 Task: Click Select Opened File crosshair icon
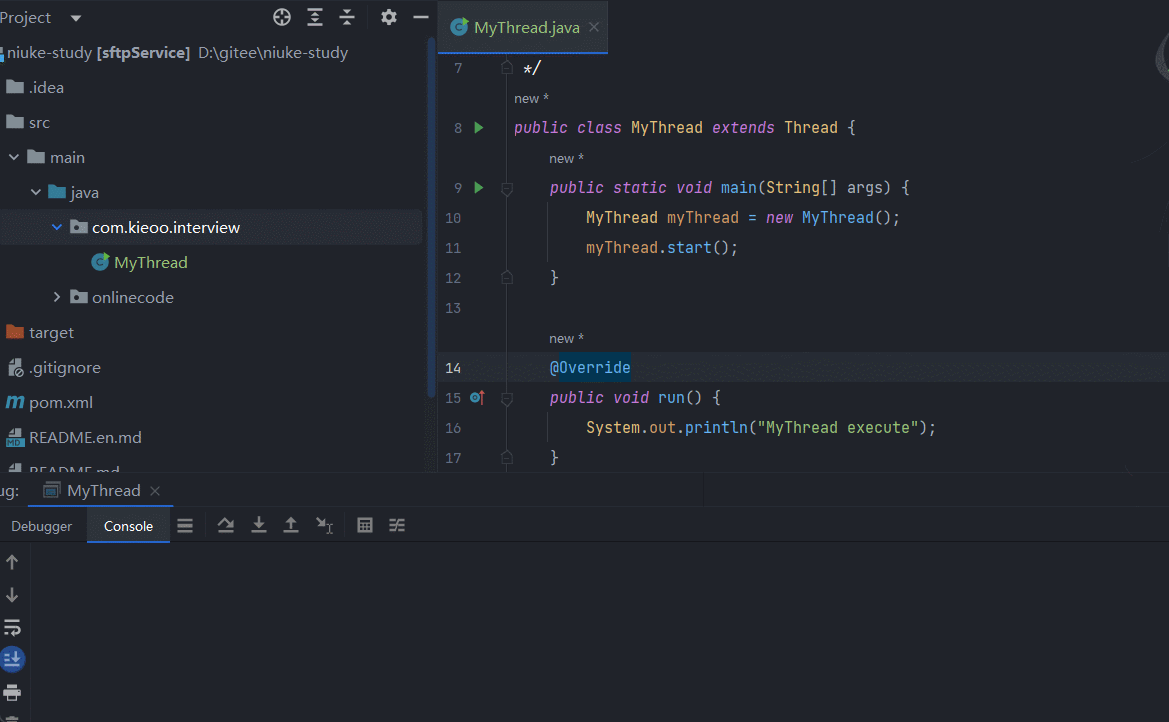282,17
